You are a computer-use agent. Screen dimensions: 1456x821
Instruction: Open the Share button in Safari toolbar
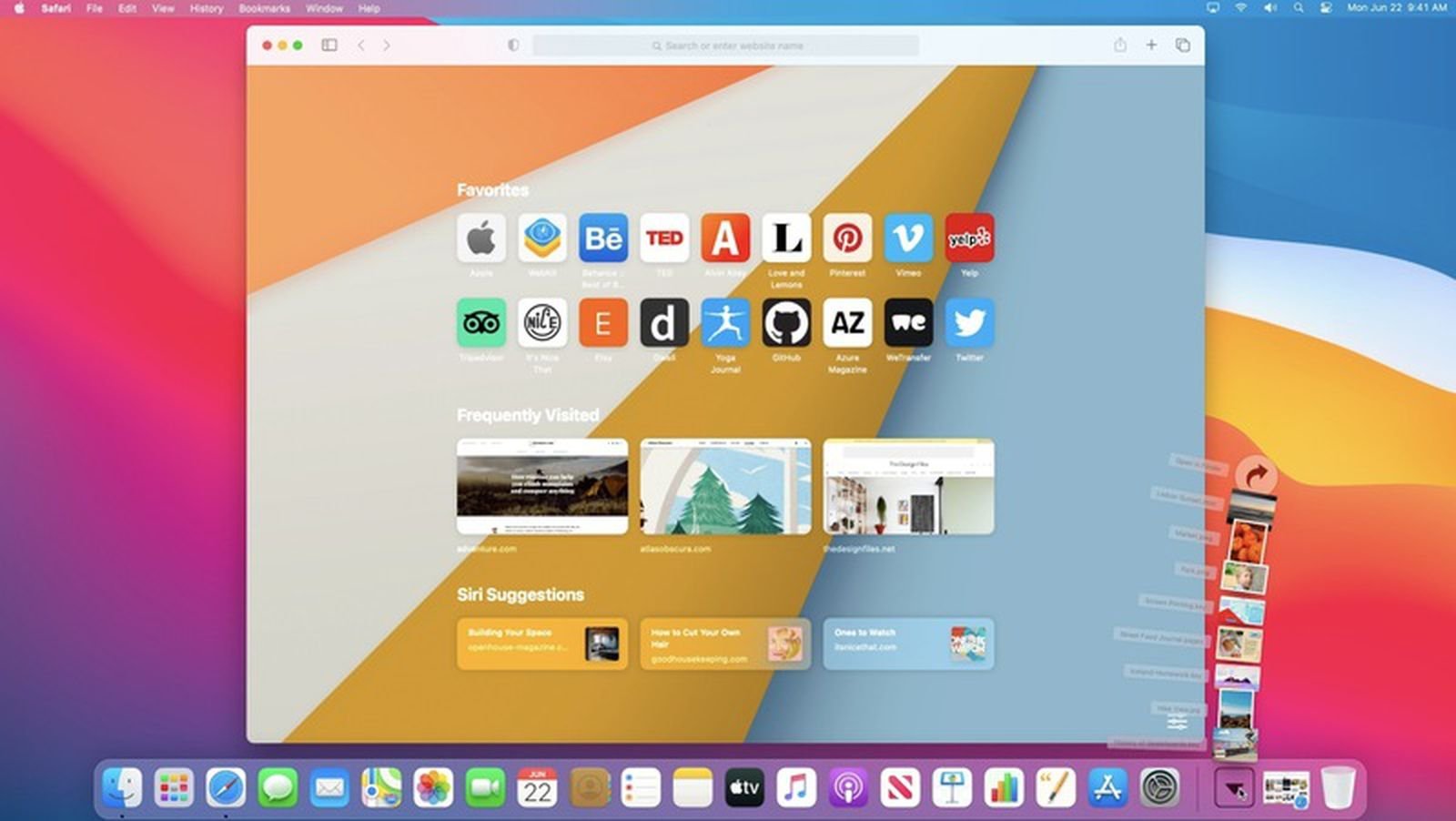[1120, 45]
